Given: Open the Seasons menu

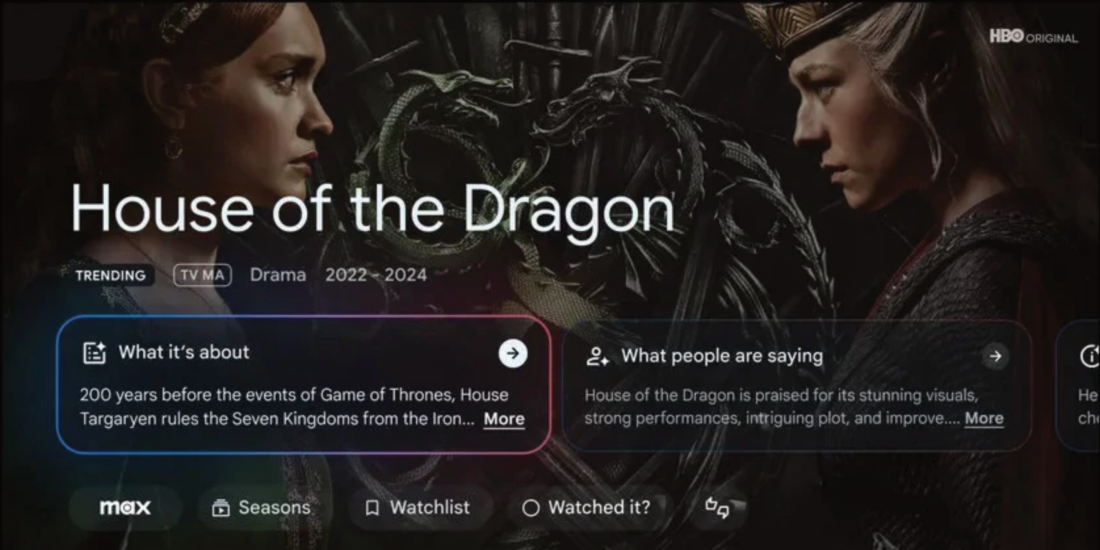Looking at the screenshot, I should point(262,507).
